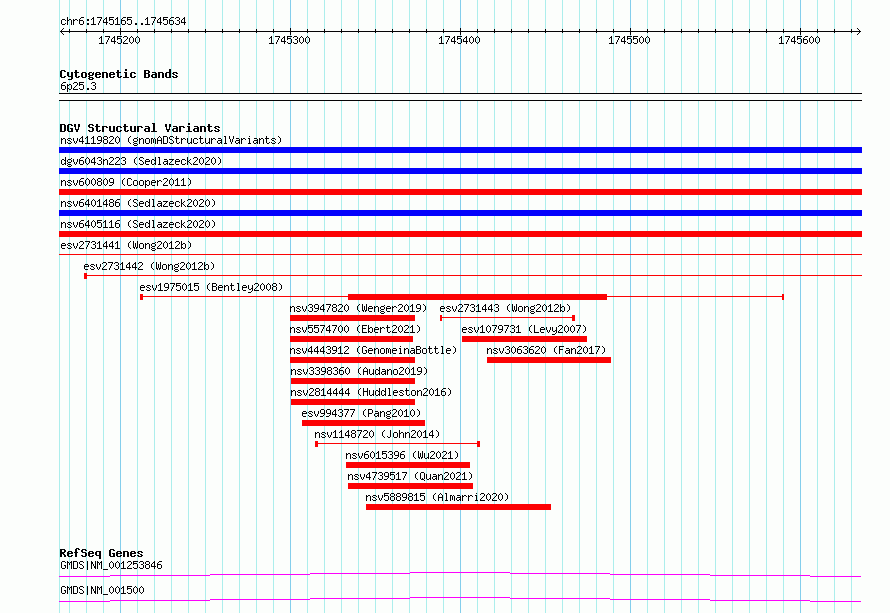Open GMDS|NM_001500 gene label
The image size is (890, 613).
tap(102, 590)
